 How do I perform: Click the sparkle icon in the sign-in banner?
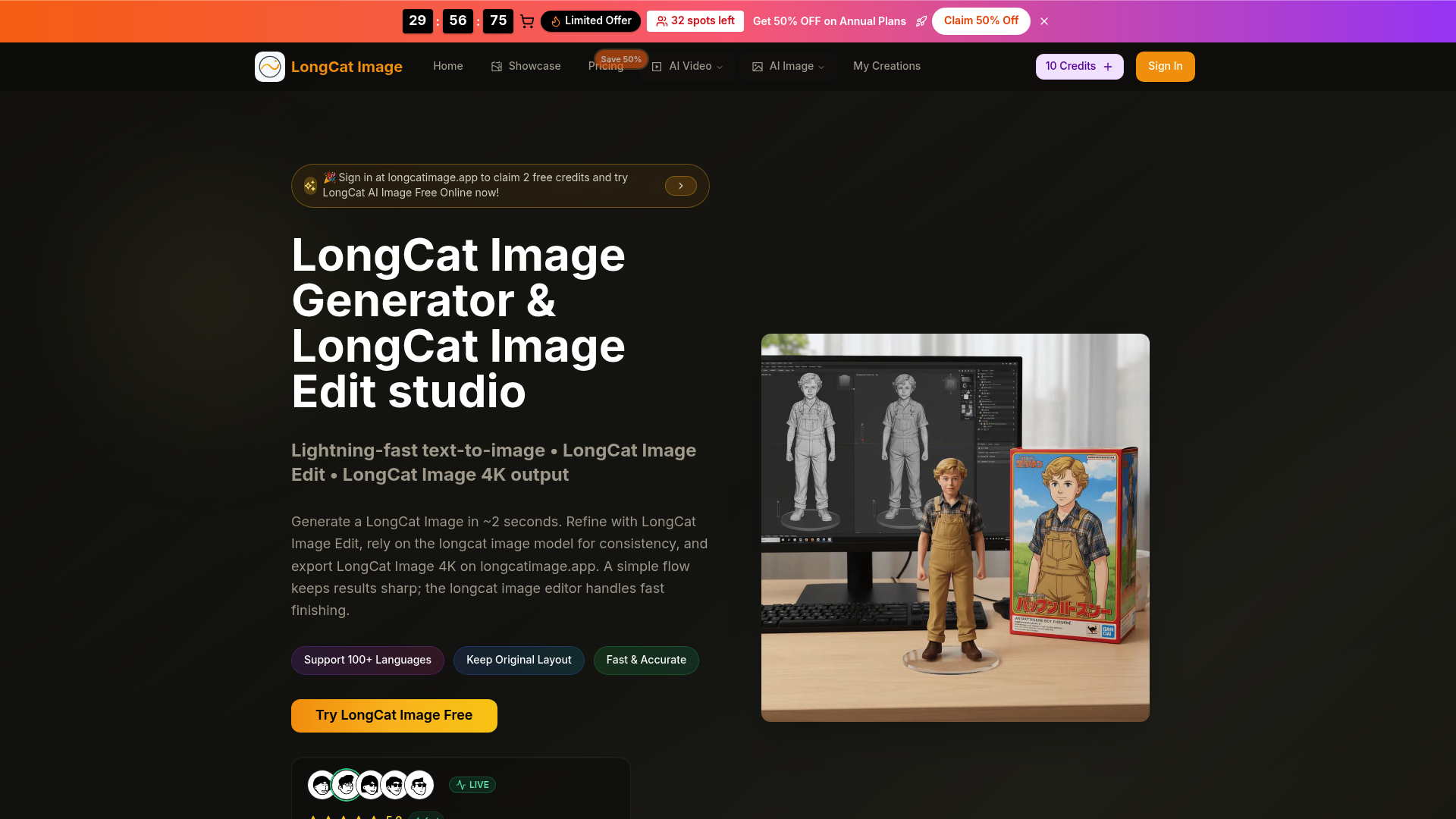(x=310, y=185)
